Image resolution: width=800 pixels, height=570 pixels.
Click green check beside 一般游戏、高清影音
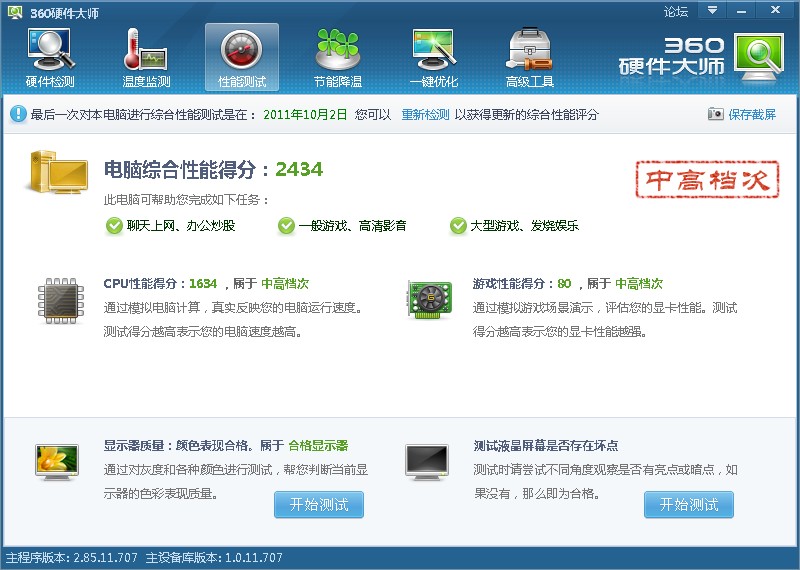click(x=287, y=226)
